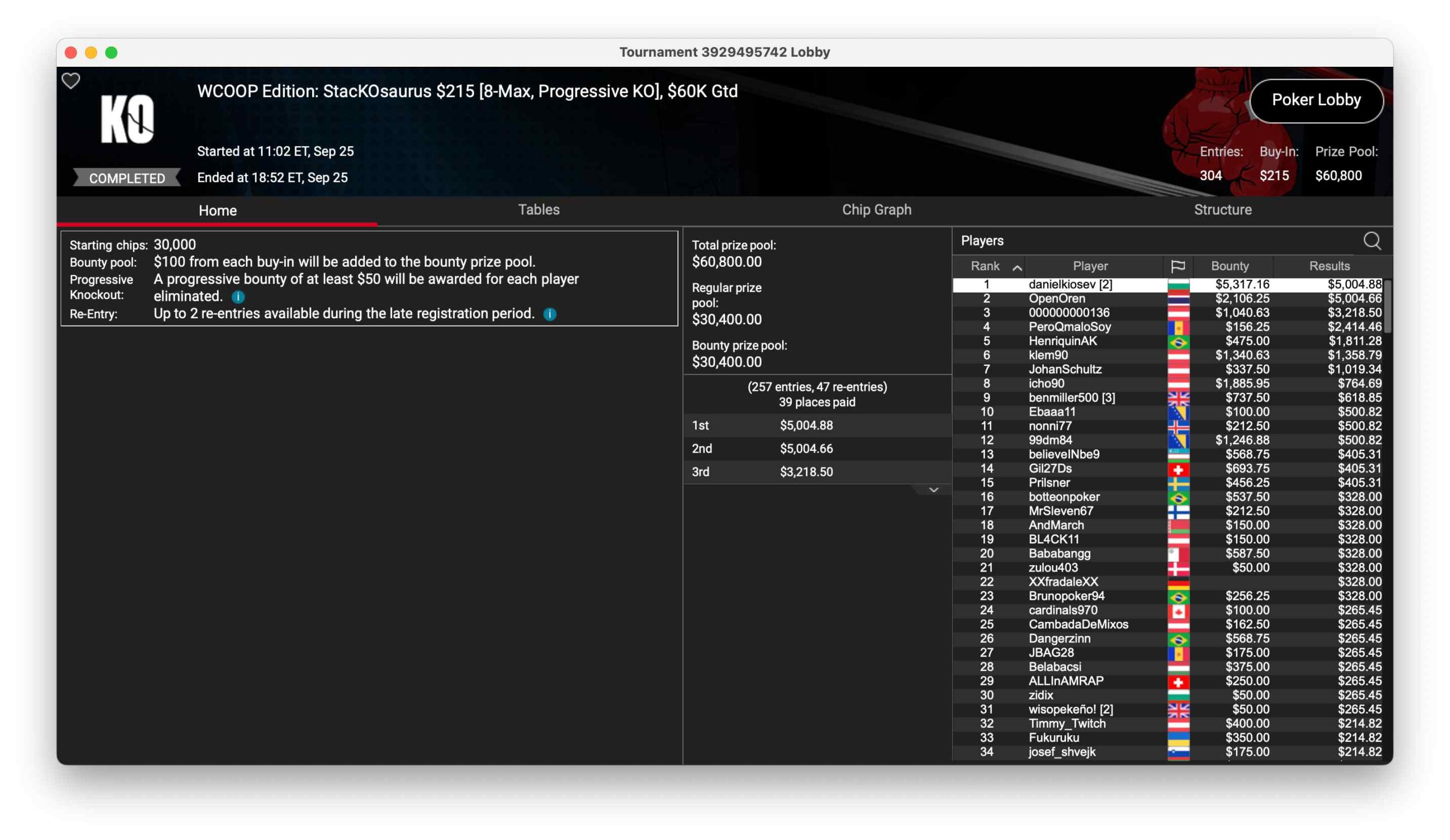Expand the prize payouts list chevron
1450x840 pixels.
pyautogui.click(x=933, y=489)
